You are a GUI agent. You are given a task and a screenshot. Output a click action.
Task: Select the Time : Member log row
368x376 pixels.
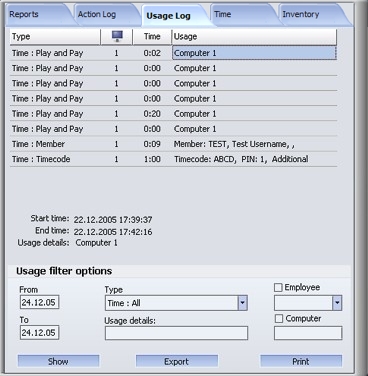pyautogui.click(x=173, y=144)
